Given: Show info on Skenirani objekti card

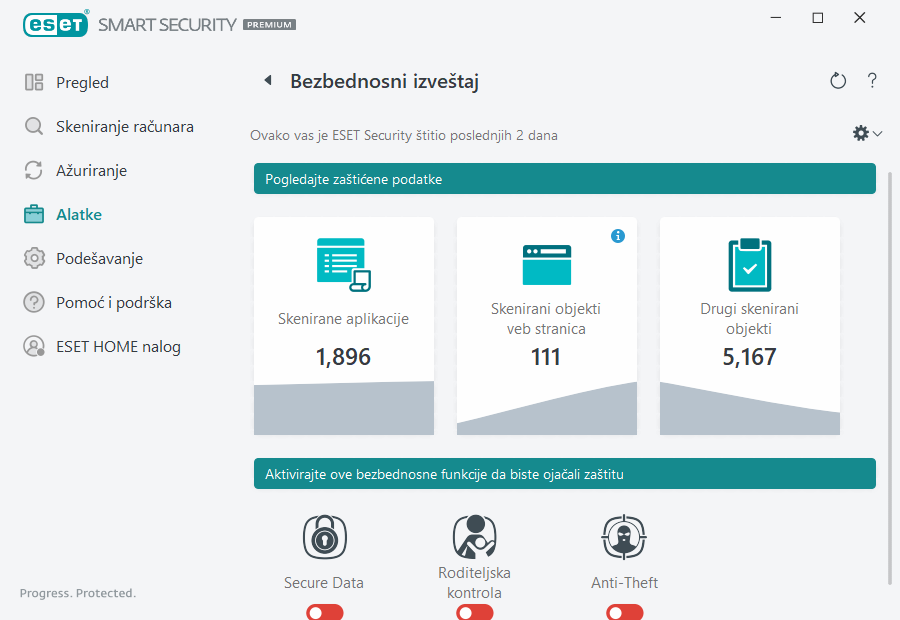Looking at the screenshot, I should (618, 236).
